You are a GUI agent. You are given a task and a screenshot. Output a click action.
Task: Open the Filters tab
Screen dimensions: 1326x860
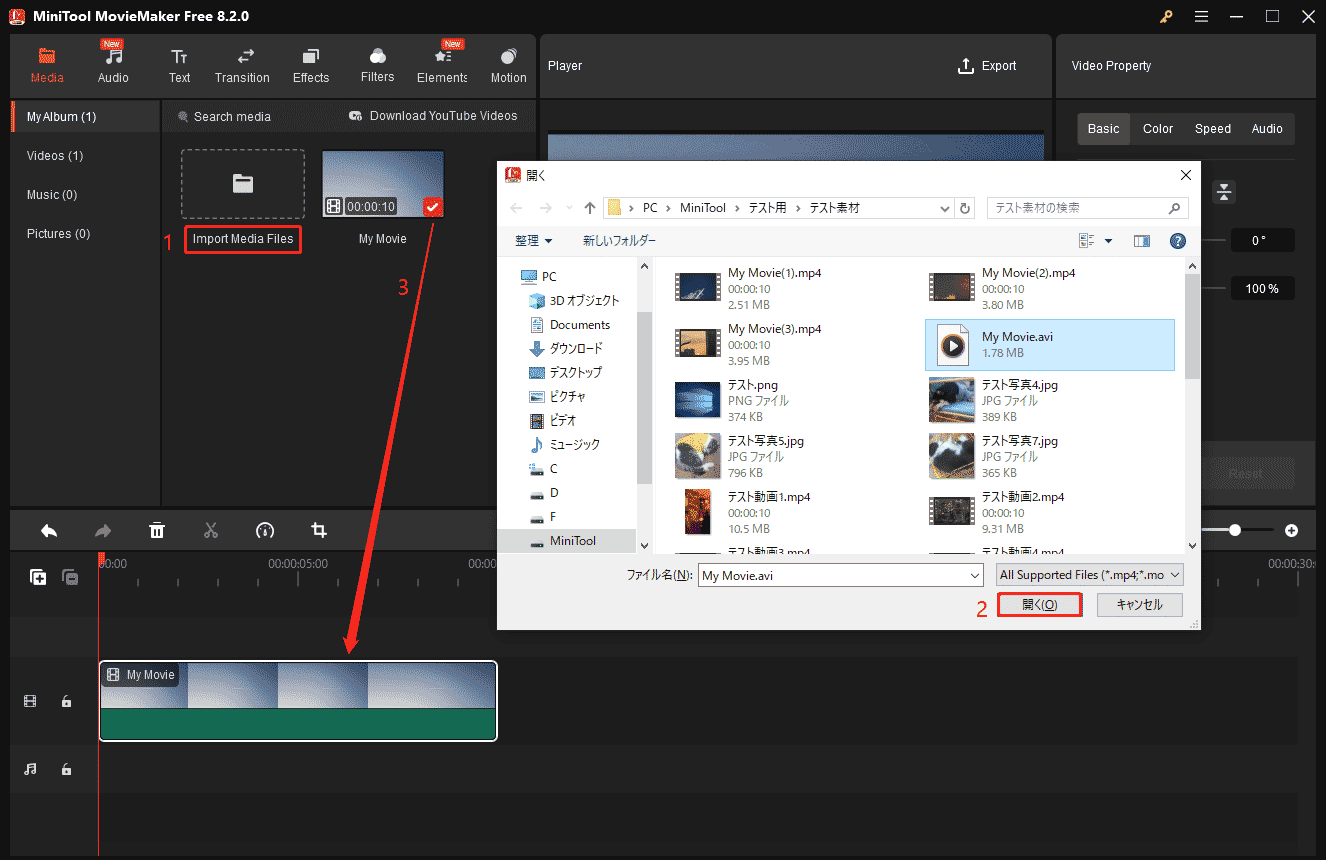coord(377,66)
